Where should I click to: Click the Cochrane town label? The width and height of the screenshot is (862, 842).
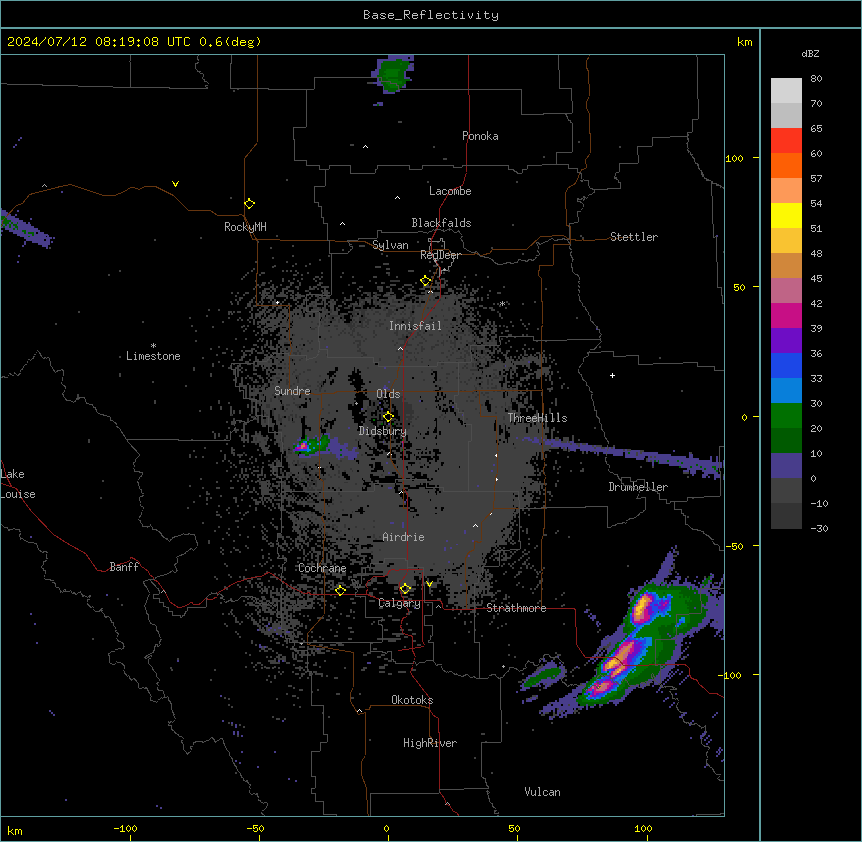(322, 568)
